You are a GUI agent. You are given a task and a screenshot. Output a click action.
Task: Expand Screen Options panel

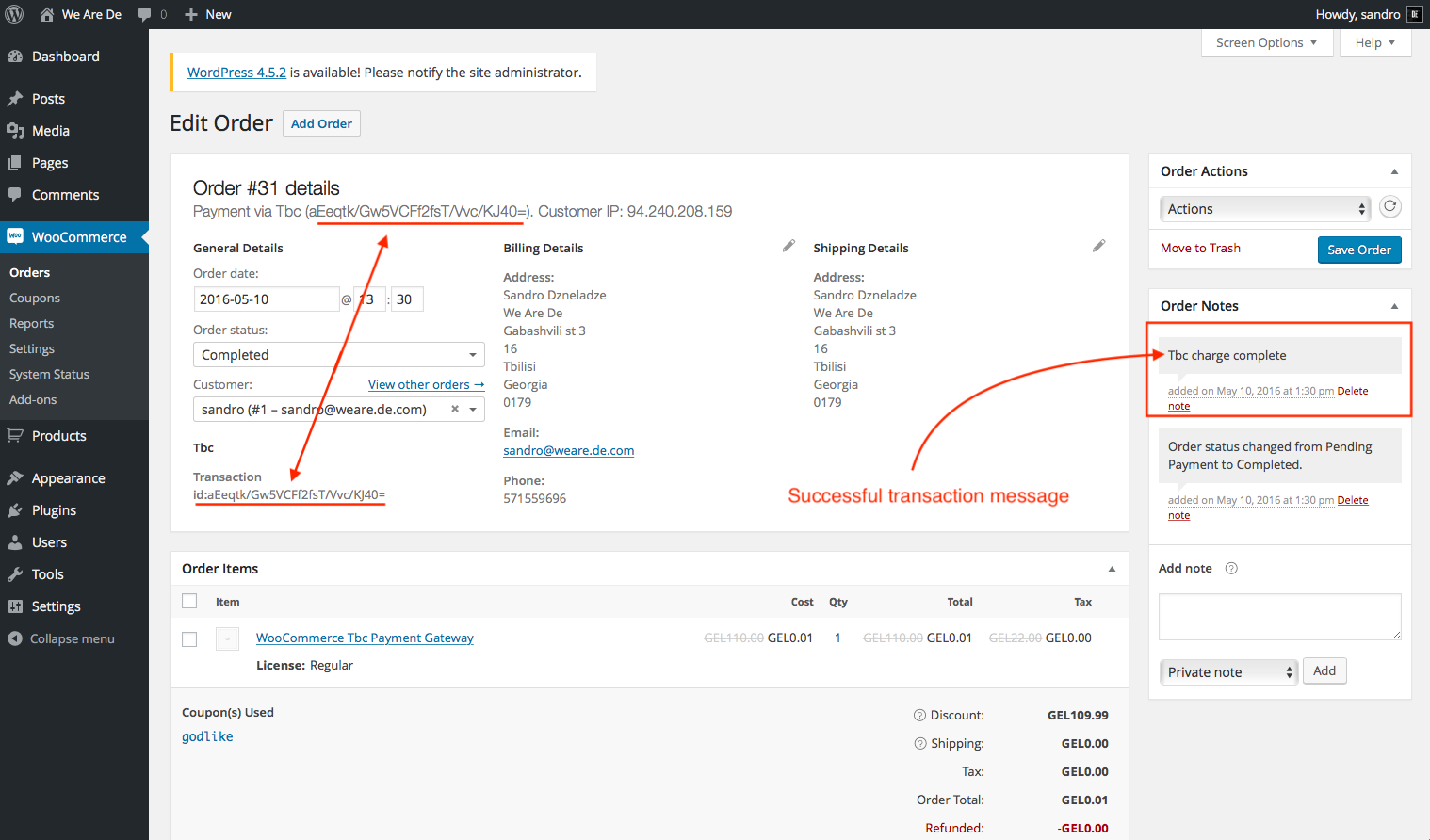pos(1267,42)
